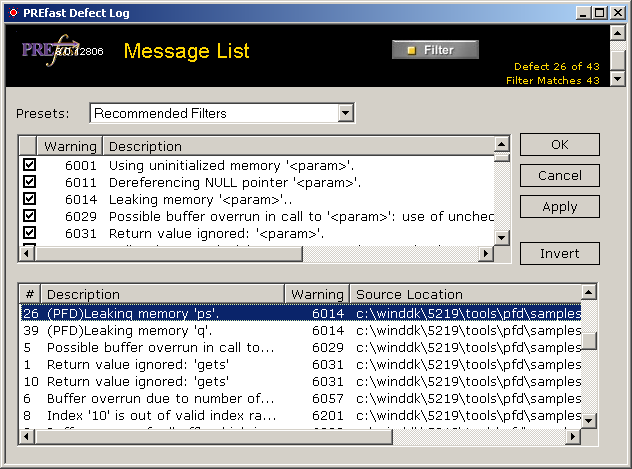Select the Recommended Filters combo box

tap(222, 113)
